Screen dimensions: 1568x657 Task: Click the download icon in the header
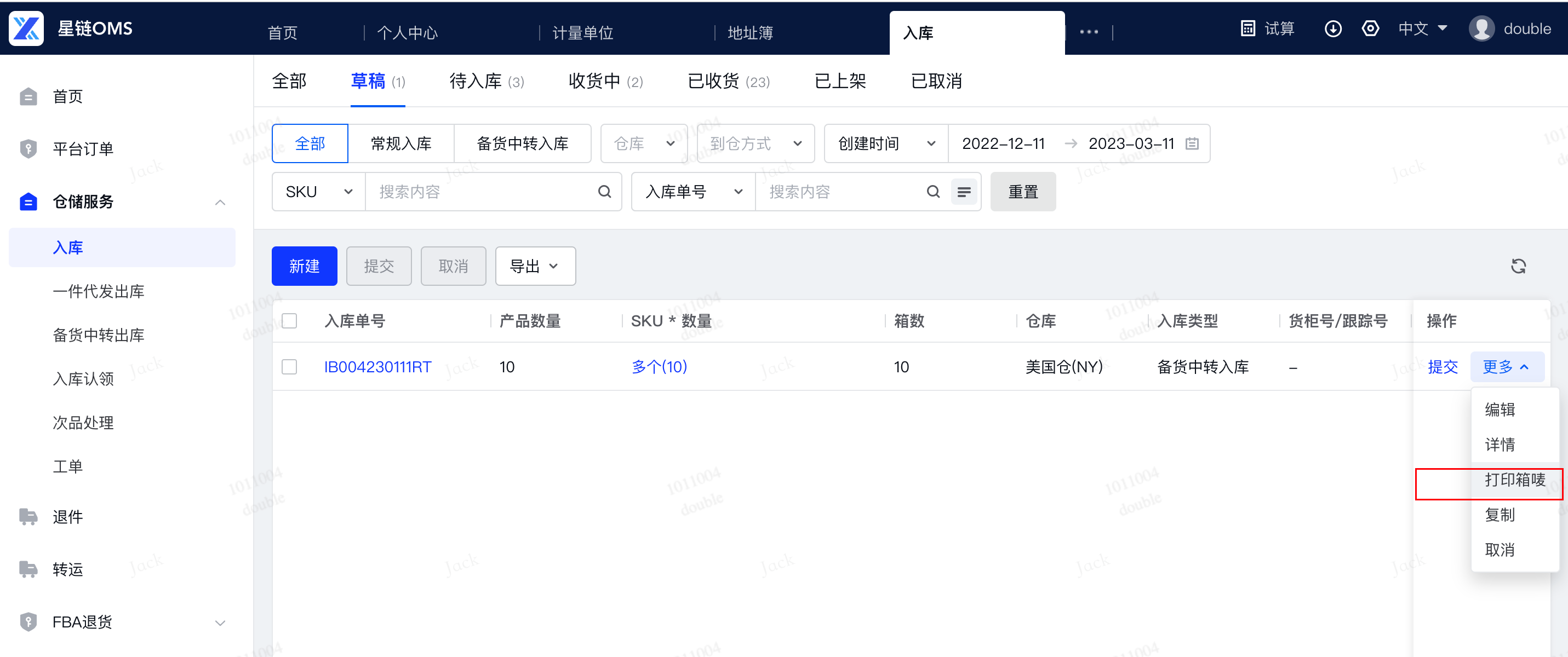tap(1333, 28)
